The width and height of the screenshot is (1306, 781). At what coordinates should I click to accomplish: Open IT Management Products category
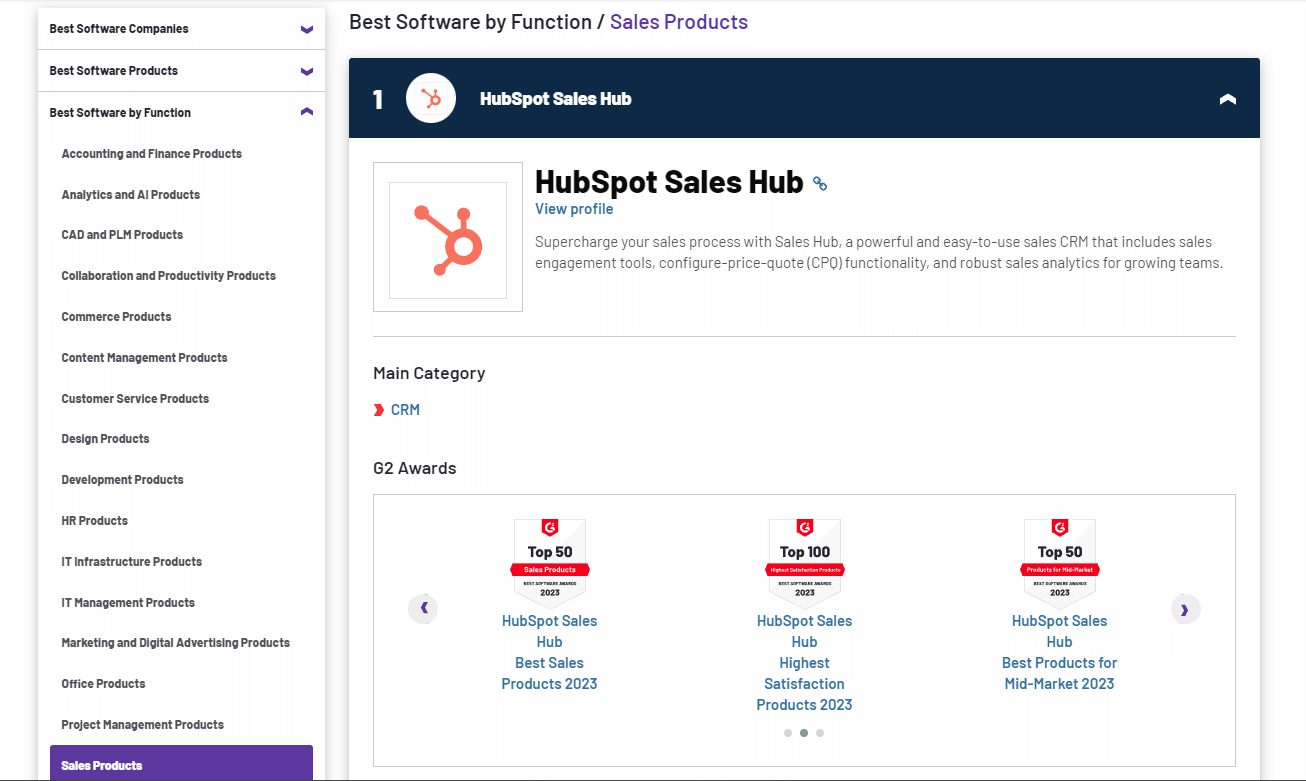[128, 603]
